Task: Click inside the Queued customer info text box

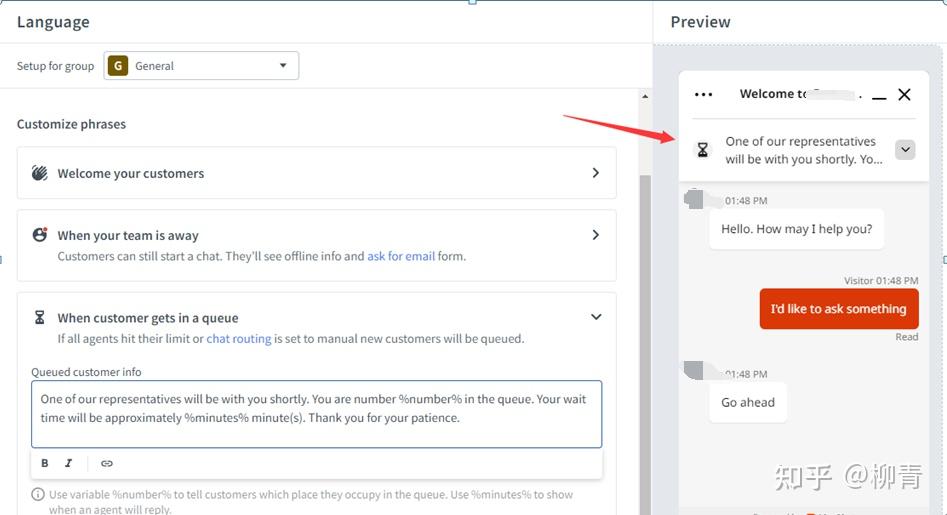Action: 316,414
